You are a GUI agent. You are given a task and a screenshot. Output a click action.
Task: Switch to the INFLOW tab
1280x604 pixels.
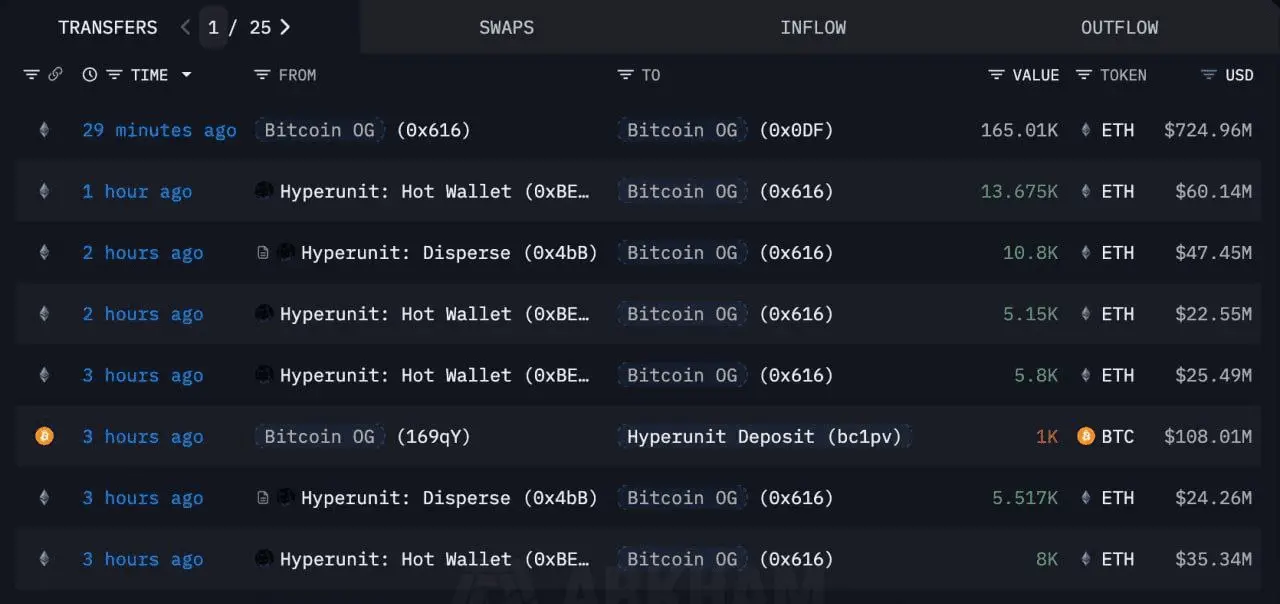(813, 27)
